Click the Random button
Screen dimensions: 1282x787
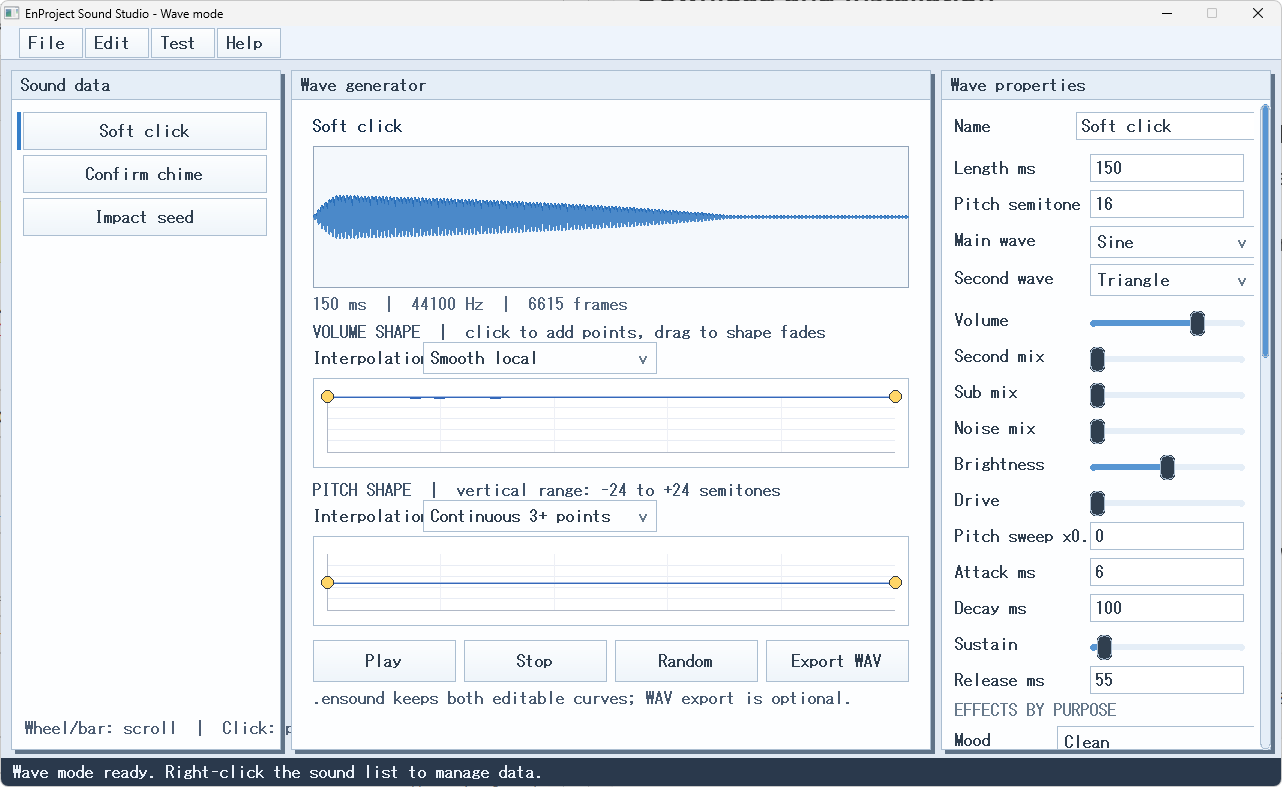coord(686,661)
